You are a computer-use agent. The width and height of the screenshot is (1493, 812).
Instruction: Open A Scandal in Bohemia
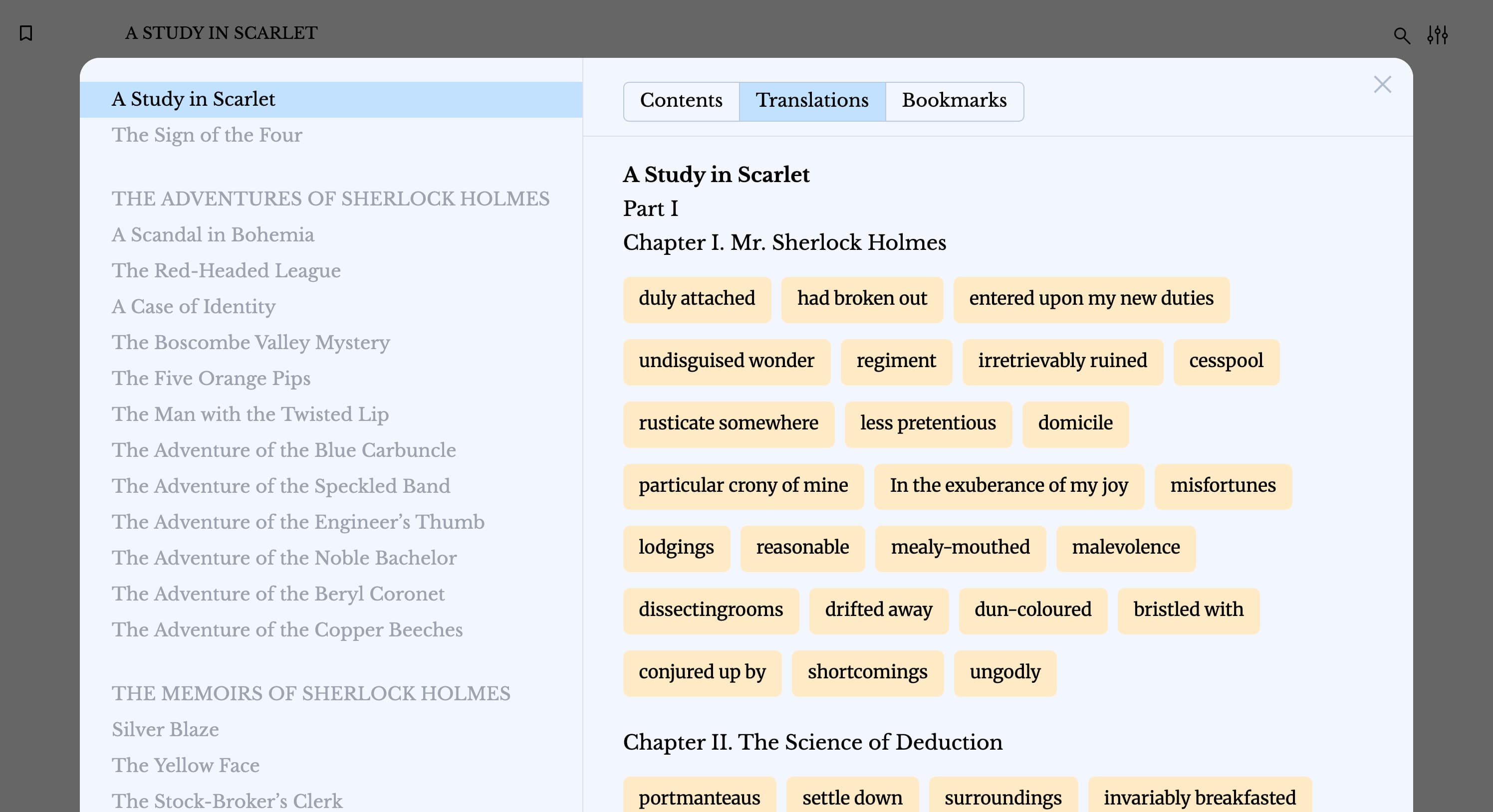tap(213, 234)
